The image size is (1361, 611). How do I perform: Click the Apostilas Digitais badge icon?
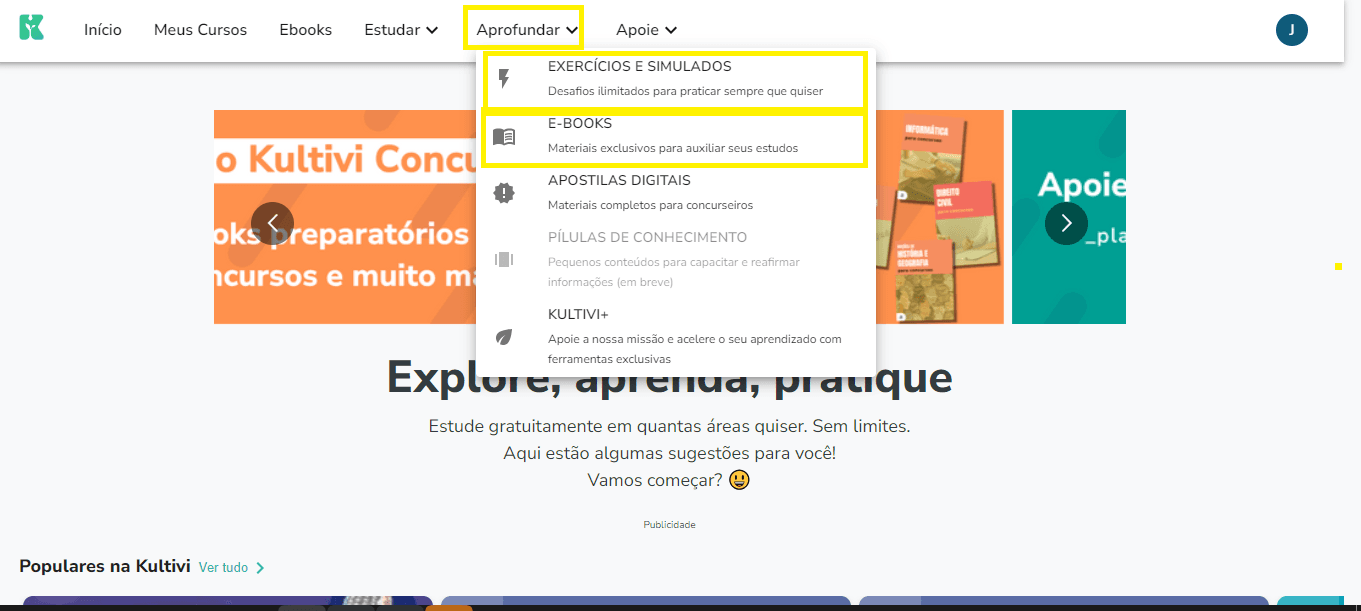click(504, 193)
